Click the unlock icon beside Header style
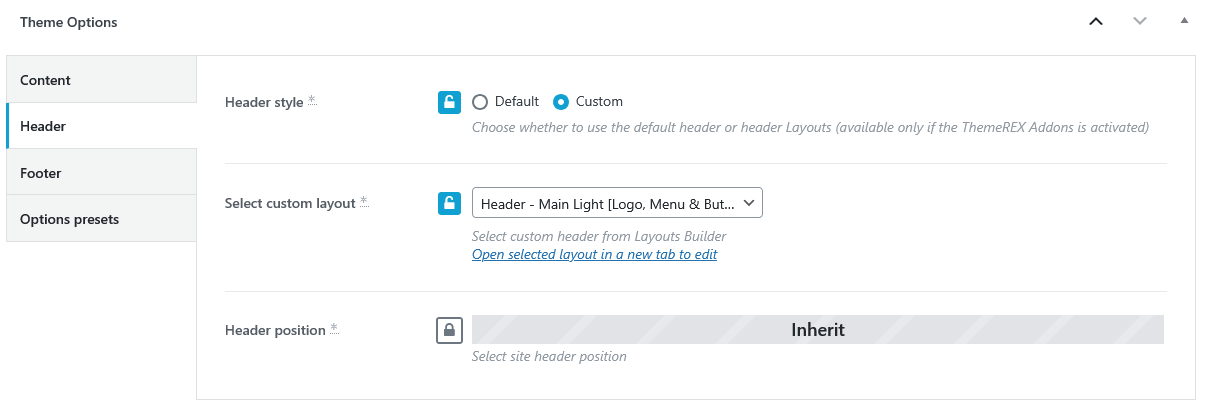This screenshot has height=408, width=1205. coord(449,102)
